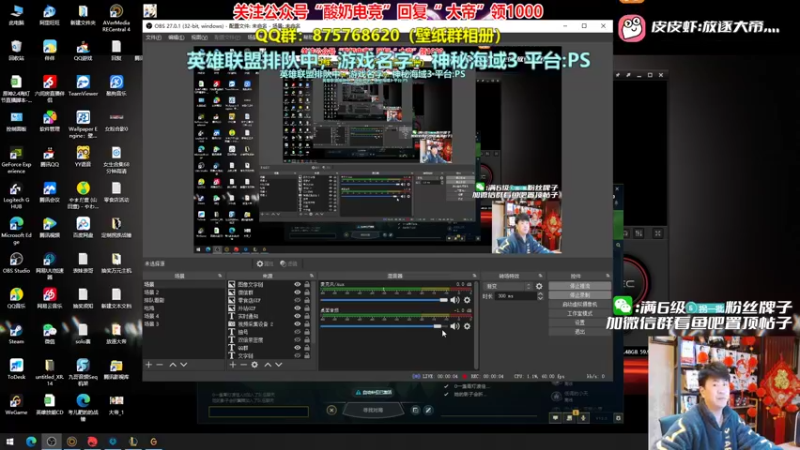This screenshot has width=800, height=450.
Task: Move the selected source up in Sources panel
Action: (x=267, y=365)
